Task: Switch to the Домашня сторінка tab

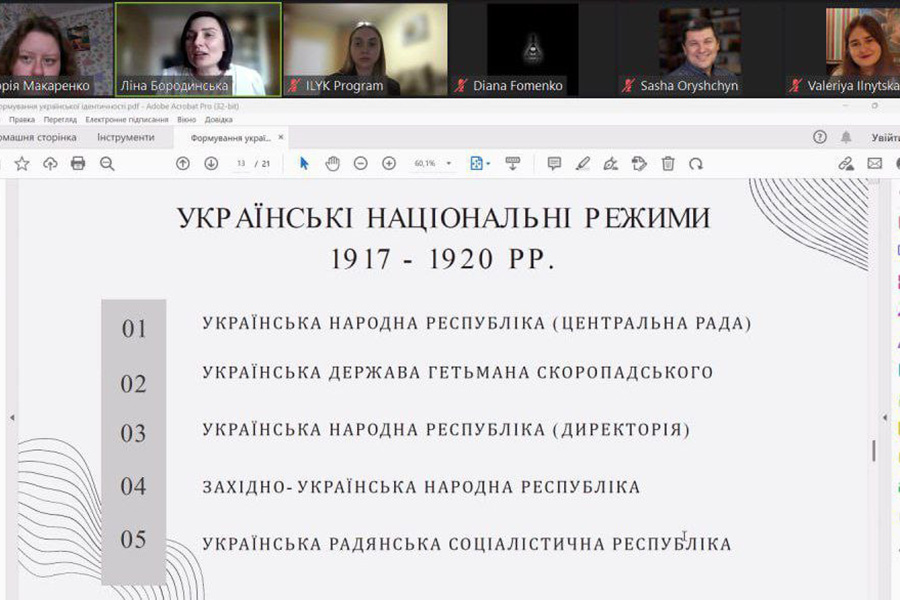Action: click(x=38, y=137)
